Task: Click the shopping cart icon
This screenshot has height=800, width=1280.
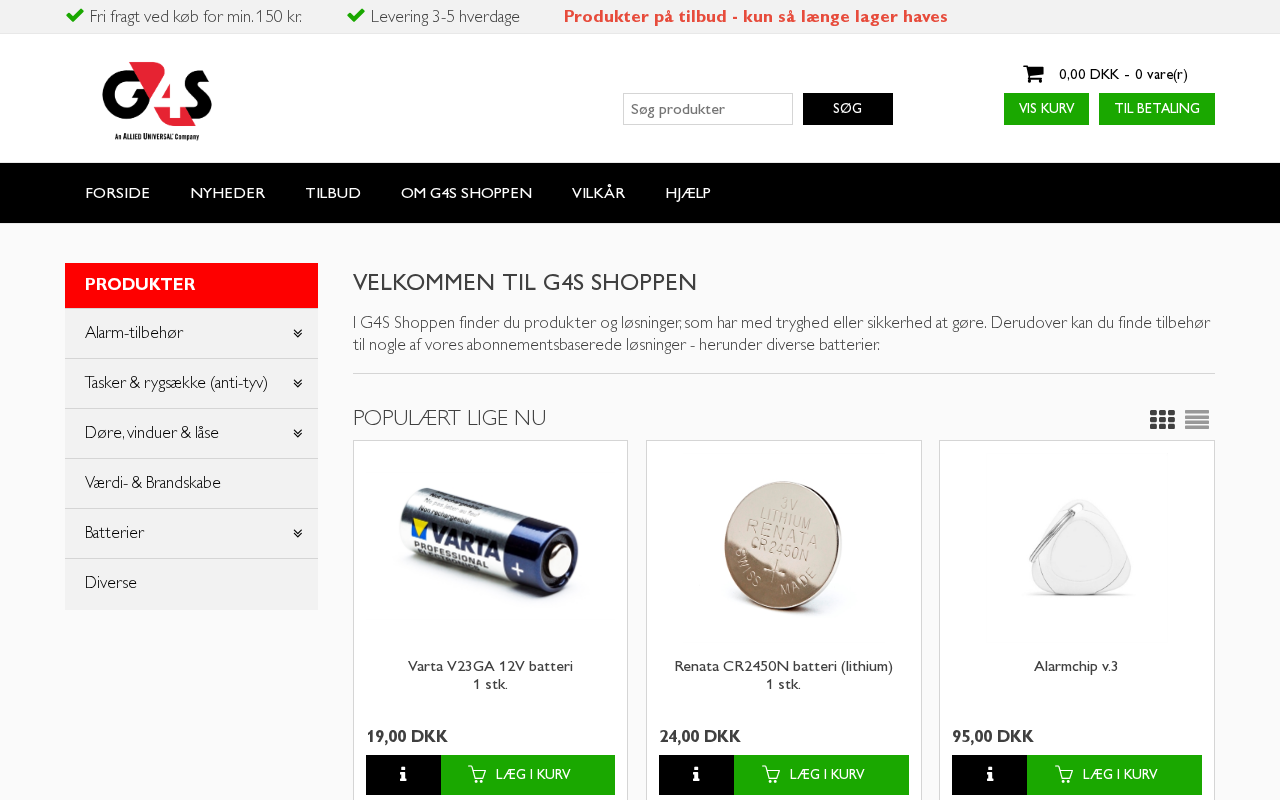Action: (x=1033, y=74)
